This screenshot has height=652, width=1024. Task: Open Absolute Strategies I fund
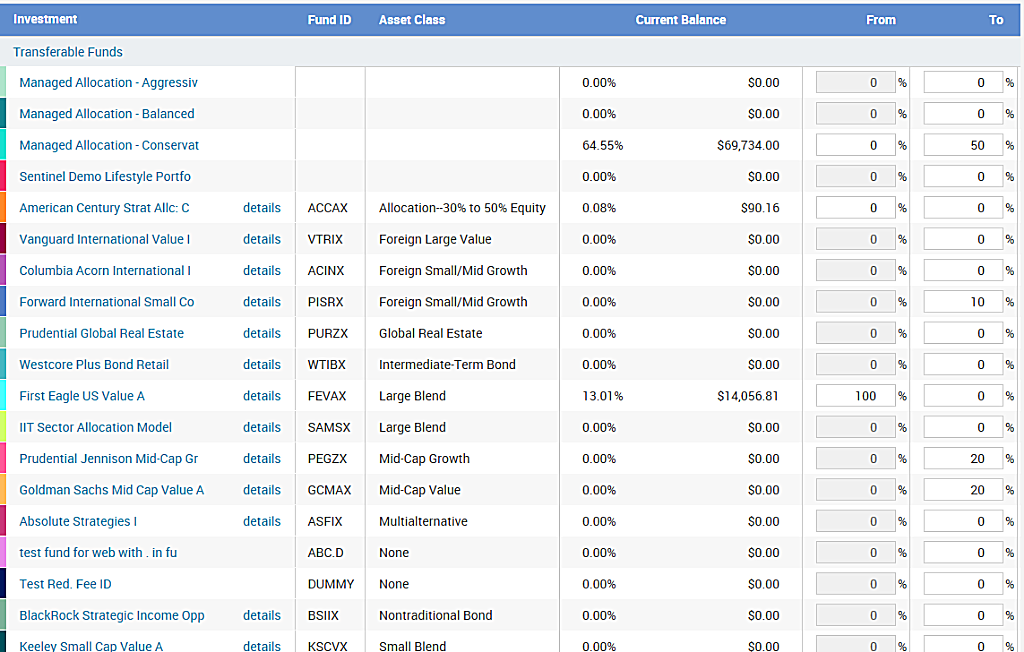click(x=78, y=521)
